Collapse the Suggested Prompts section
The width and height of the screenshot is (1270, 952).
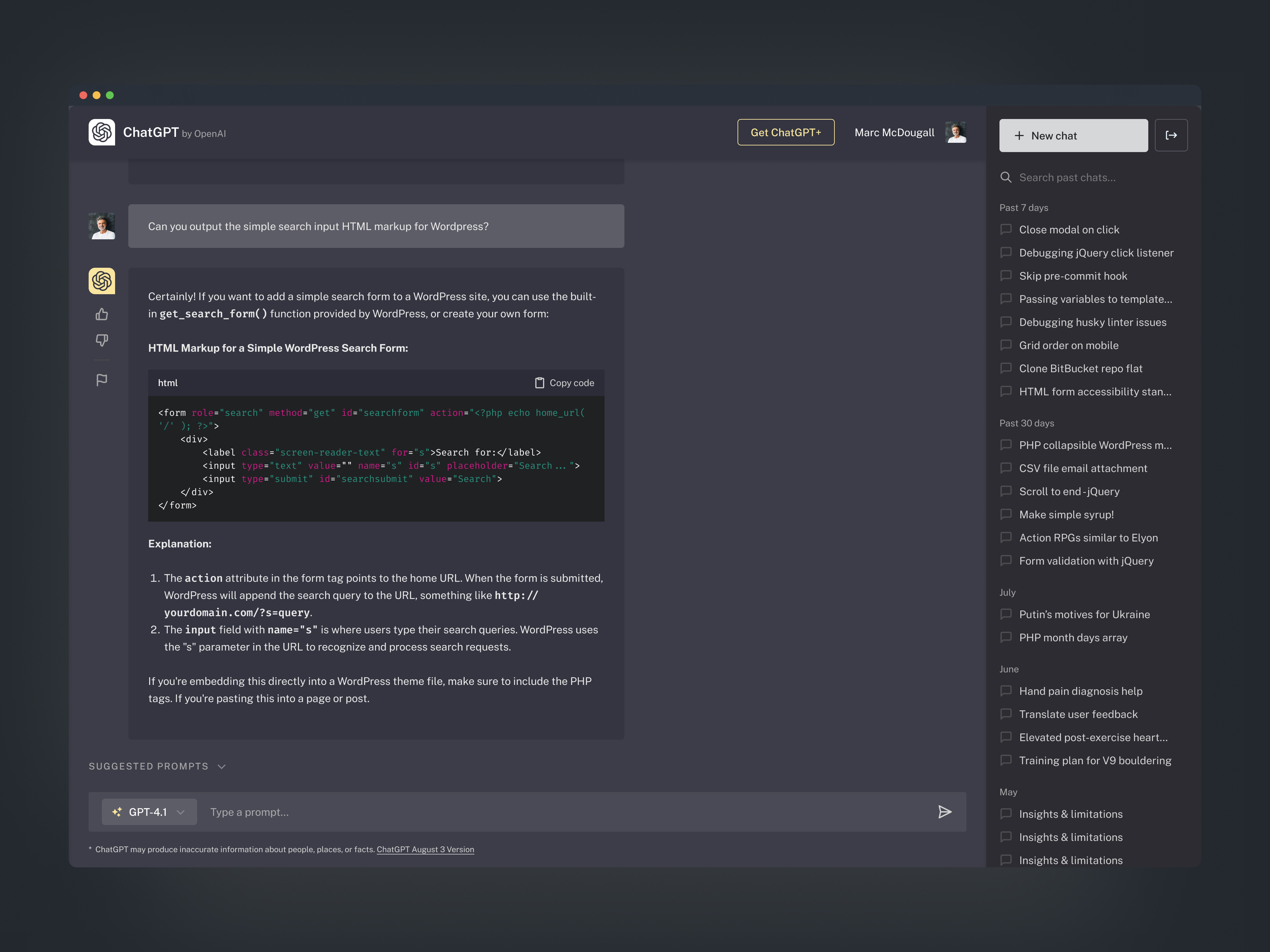pos(222,766)
